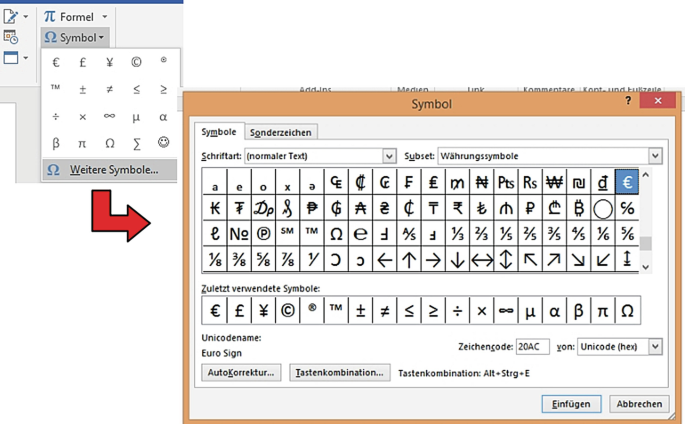Viewport: 685px width, 424px height.
Task: Insert the sigma sign from Symbol dropdown
Action: pos(136,142)
